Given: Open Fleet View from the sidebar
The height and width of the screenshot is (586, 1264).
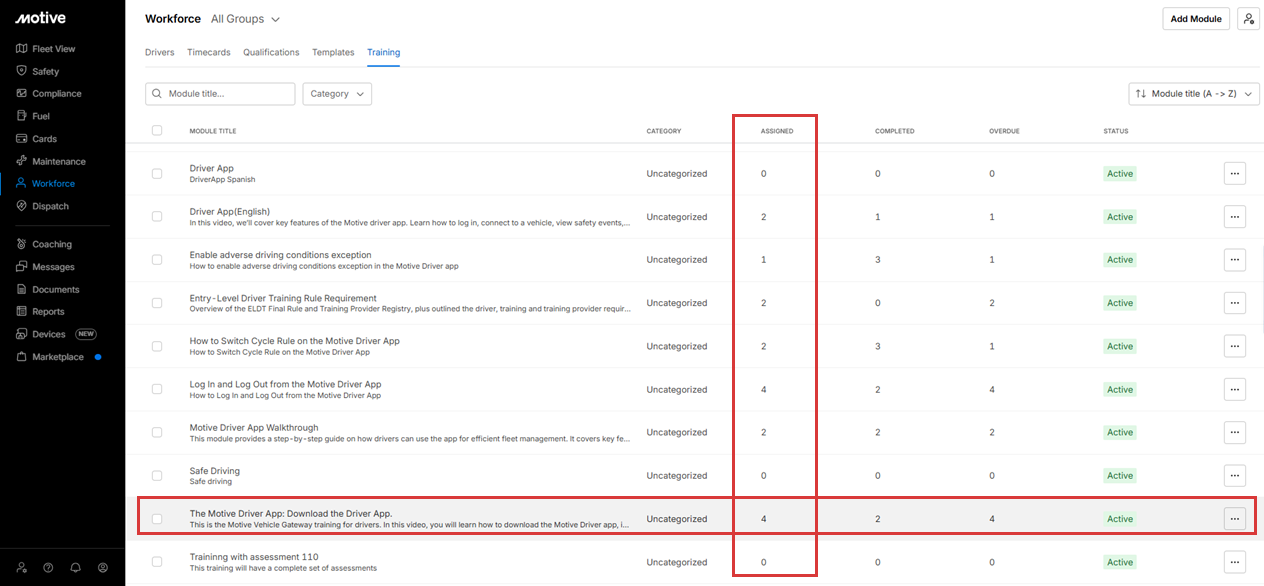Looking at the screenshot, I should [x=53, y=49].
